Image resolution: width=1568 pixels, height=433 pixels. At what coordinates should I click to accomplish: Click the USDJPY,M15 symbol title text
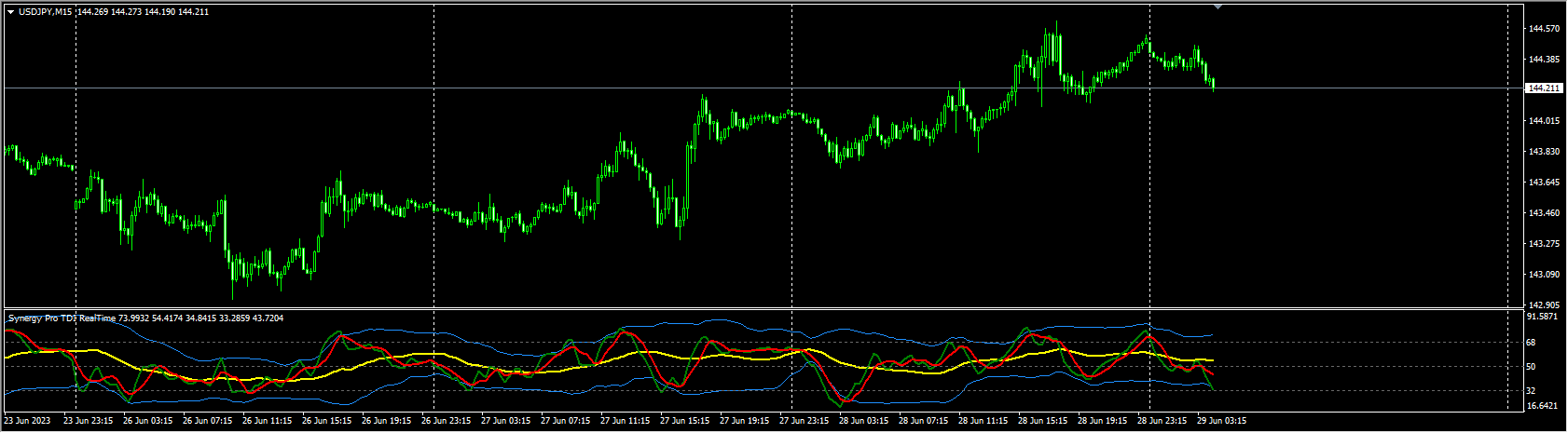pyautogui.click(x=46, y=12)
